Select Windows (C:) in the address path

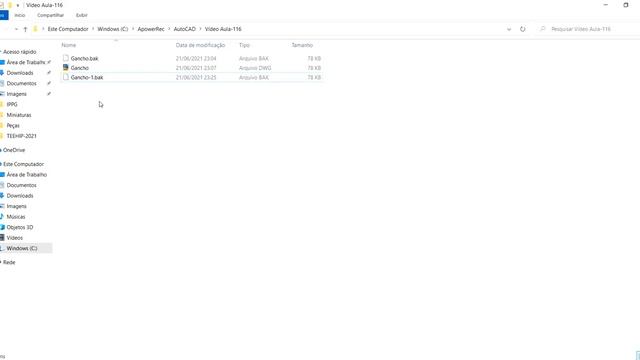[x=113, y=29]
